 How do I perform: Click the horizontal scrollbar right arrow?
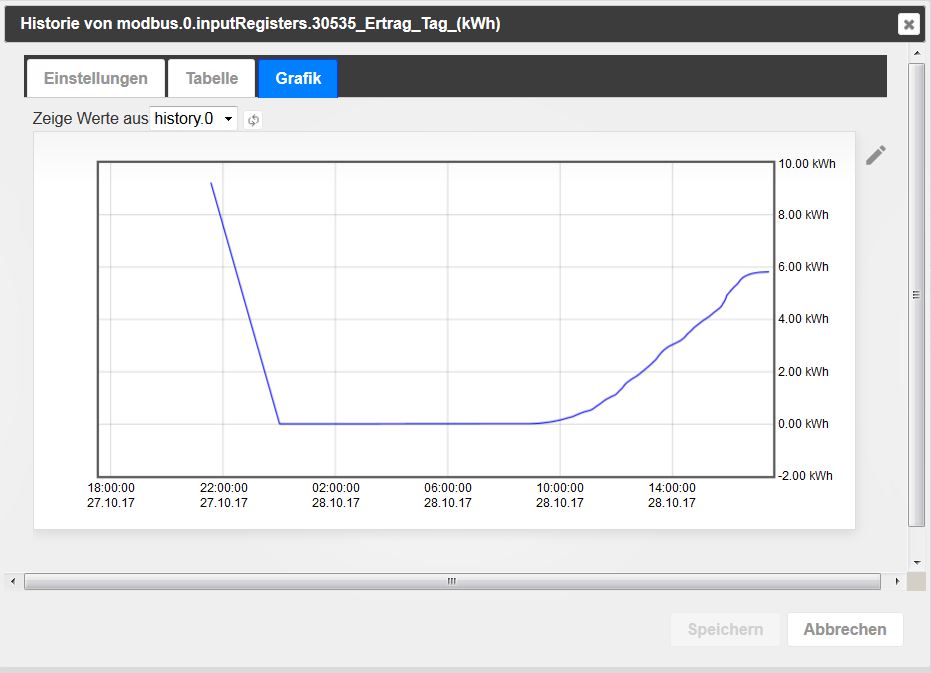coord(897,581)
